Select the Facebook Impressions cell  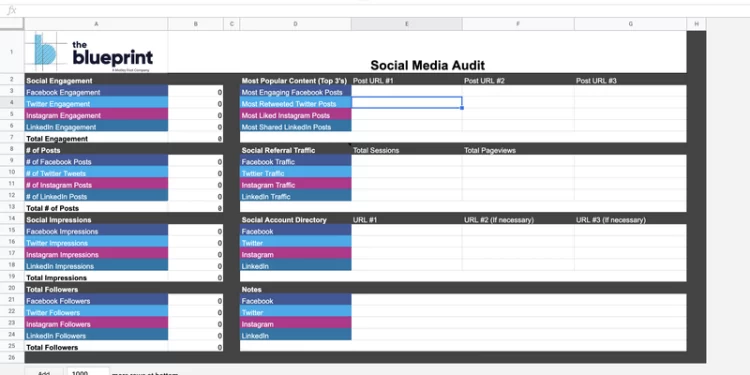click(x=96, y=231)
